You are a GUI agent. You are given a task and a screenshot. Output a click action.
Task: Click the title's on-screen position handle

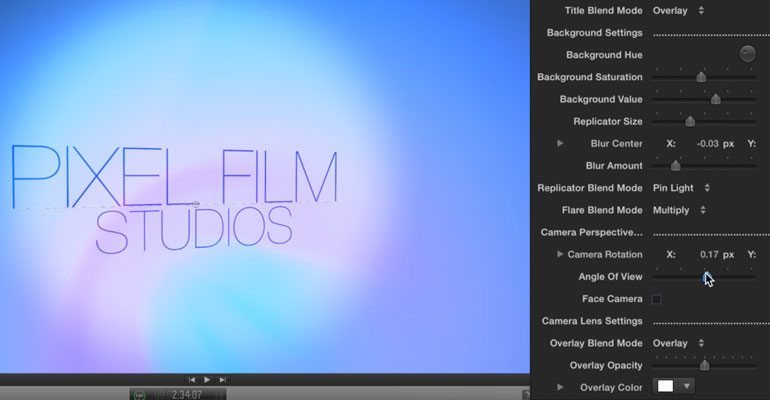pyautogui.click(x=196, y=204)
